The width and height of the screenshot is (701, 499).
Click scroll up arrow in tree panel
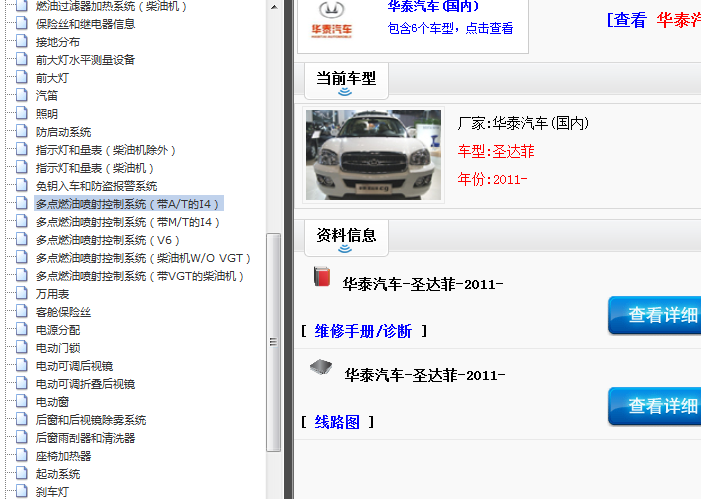[274, 7]
